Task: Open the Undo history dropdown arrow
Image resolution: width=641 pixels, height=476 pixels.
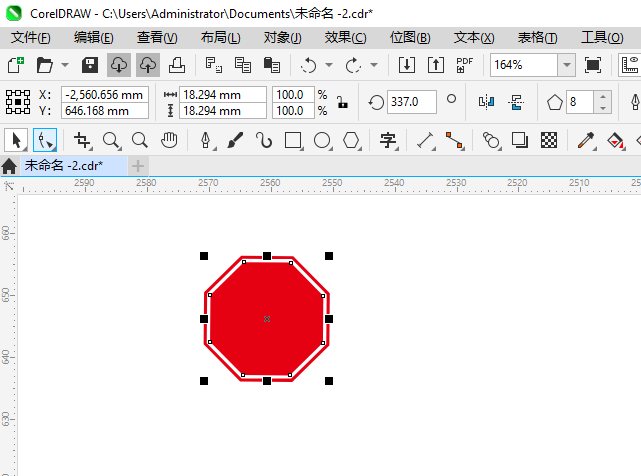Action: (329, 65)
